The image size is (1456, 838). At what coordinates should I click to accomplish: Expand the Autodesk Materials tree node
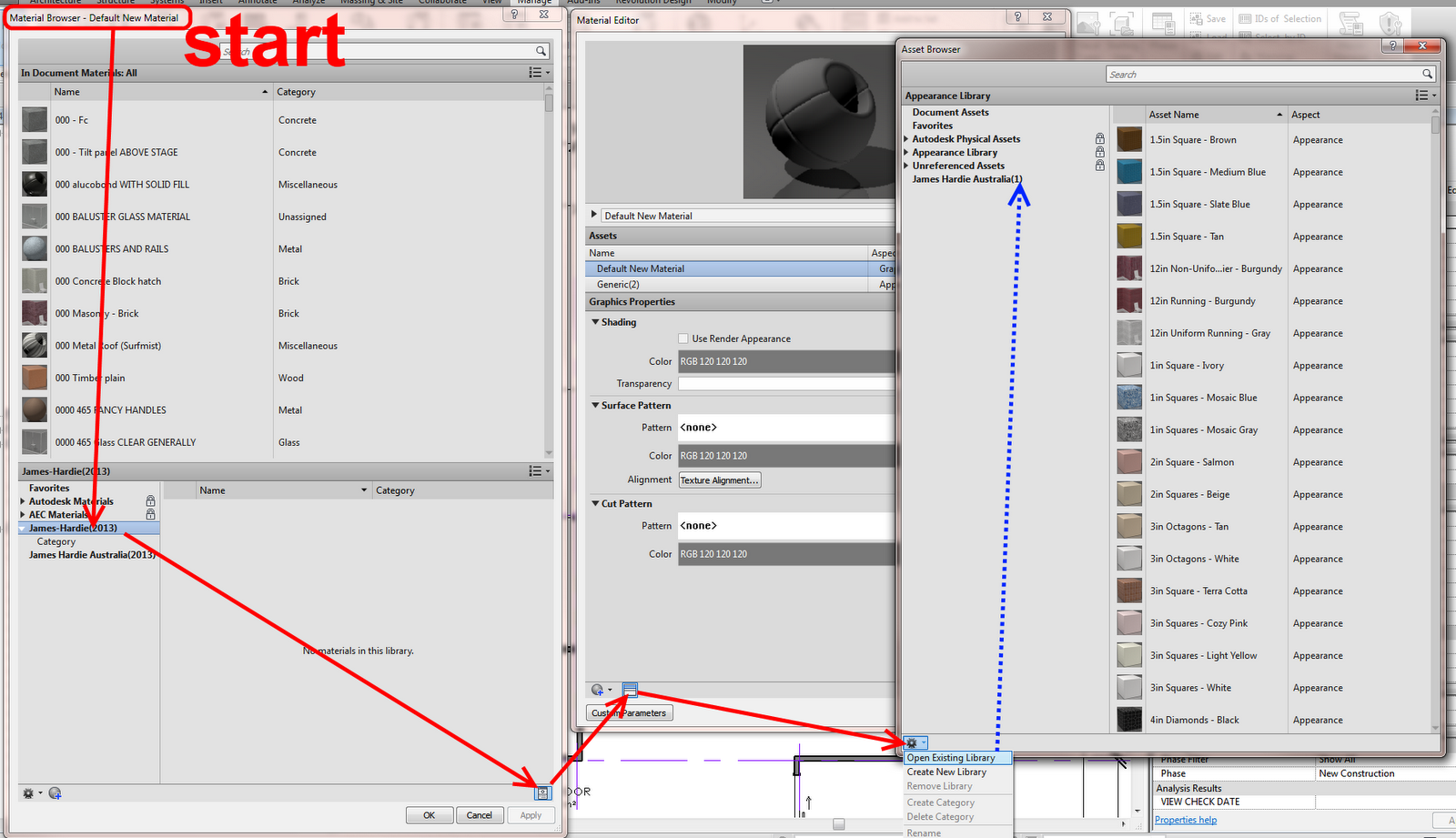pyautogui.click(x=23, y=501)
